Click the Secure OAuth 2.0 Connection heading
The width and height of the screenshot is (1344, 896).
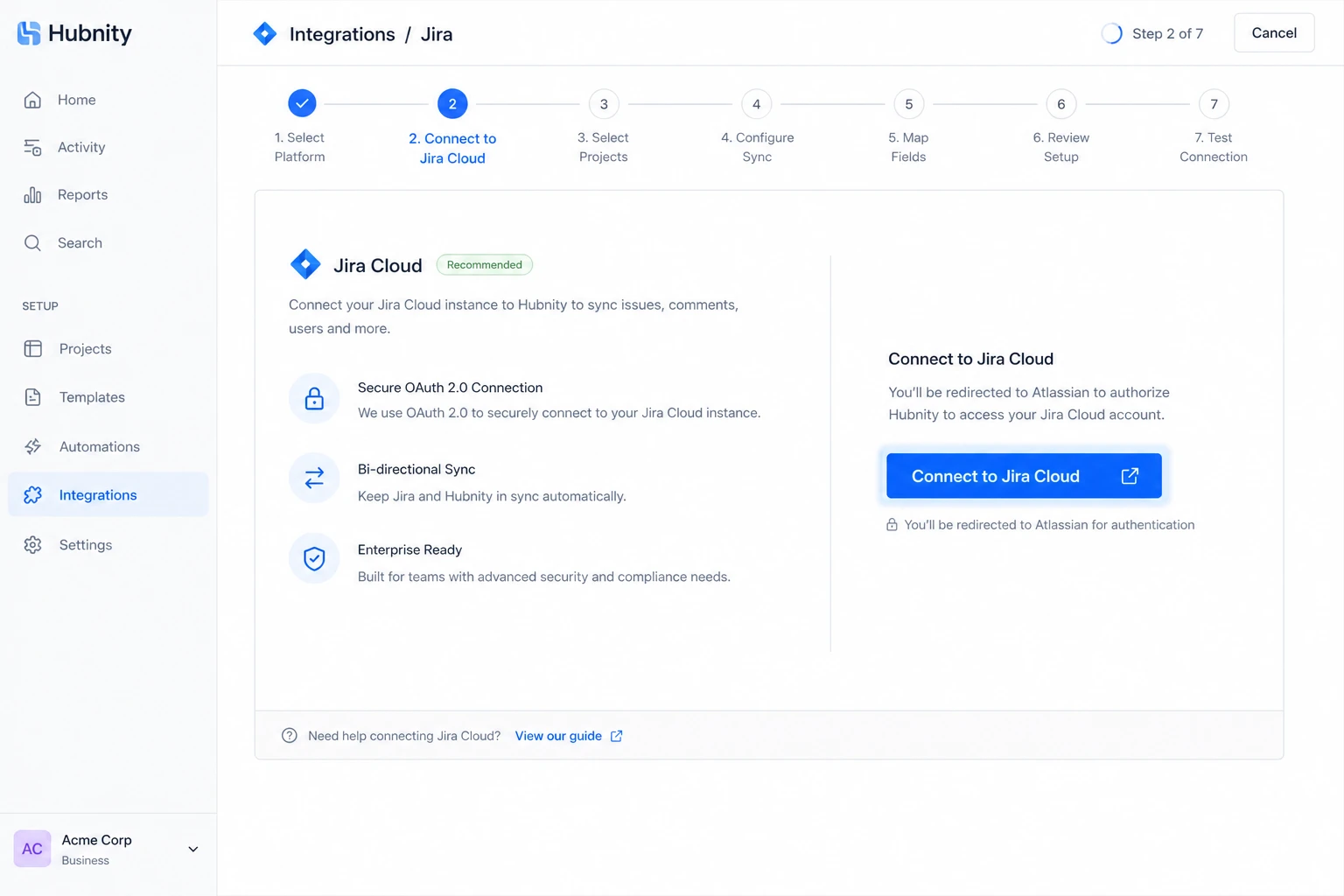pyautogui.click(x=450, y=388)
